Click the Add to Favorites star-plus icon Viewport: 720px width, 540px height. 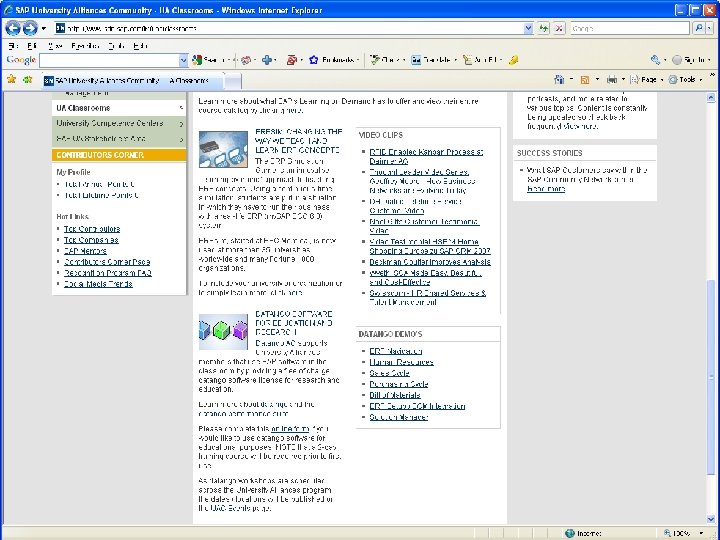[28, 79]
